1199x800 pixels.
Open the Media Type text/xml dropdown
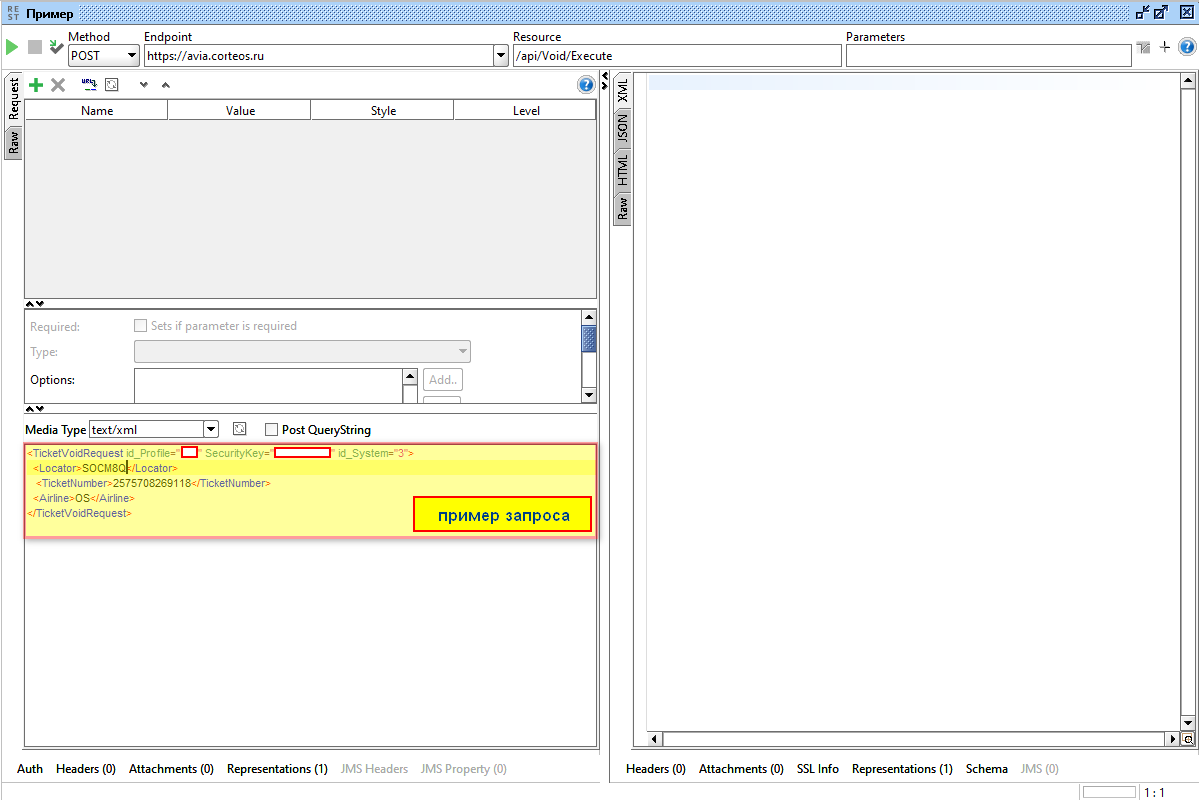click(210, 430)
